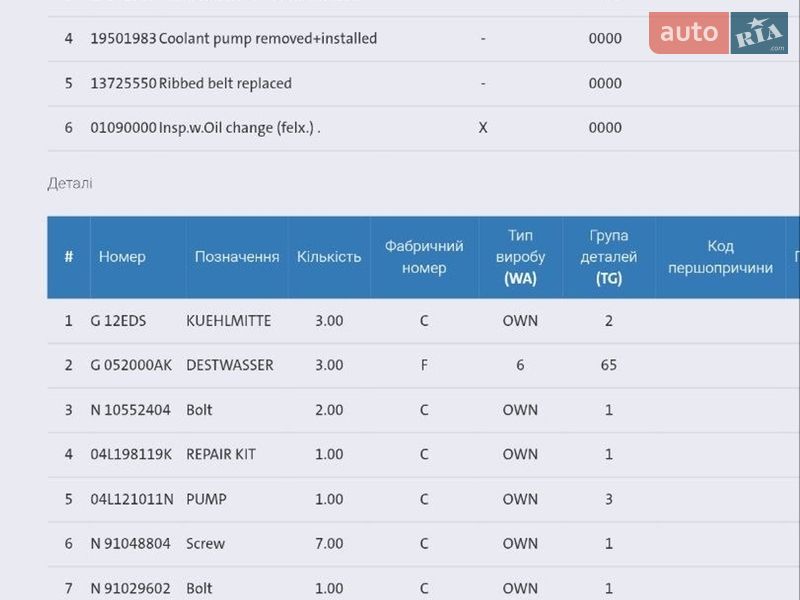The height and width of the screenshot is (600, 800).
Task: Click the # column header
Action: coord(69,257)
